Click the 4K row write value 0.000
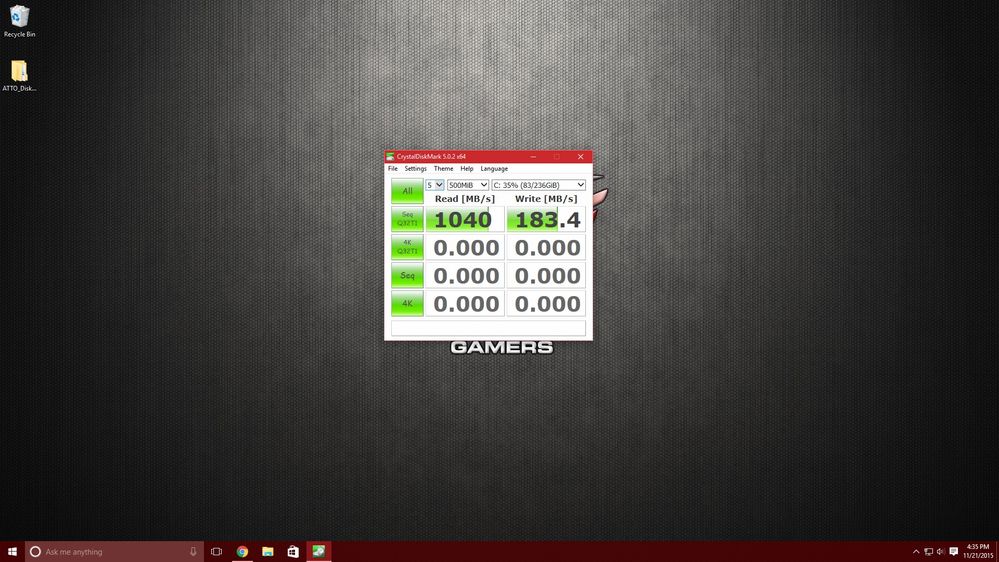Image resolution: width=999 pixels, height=562 pixels. pyautogui.click(x=546, y=303)
